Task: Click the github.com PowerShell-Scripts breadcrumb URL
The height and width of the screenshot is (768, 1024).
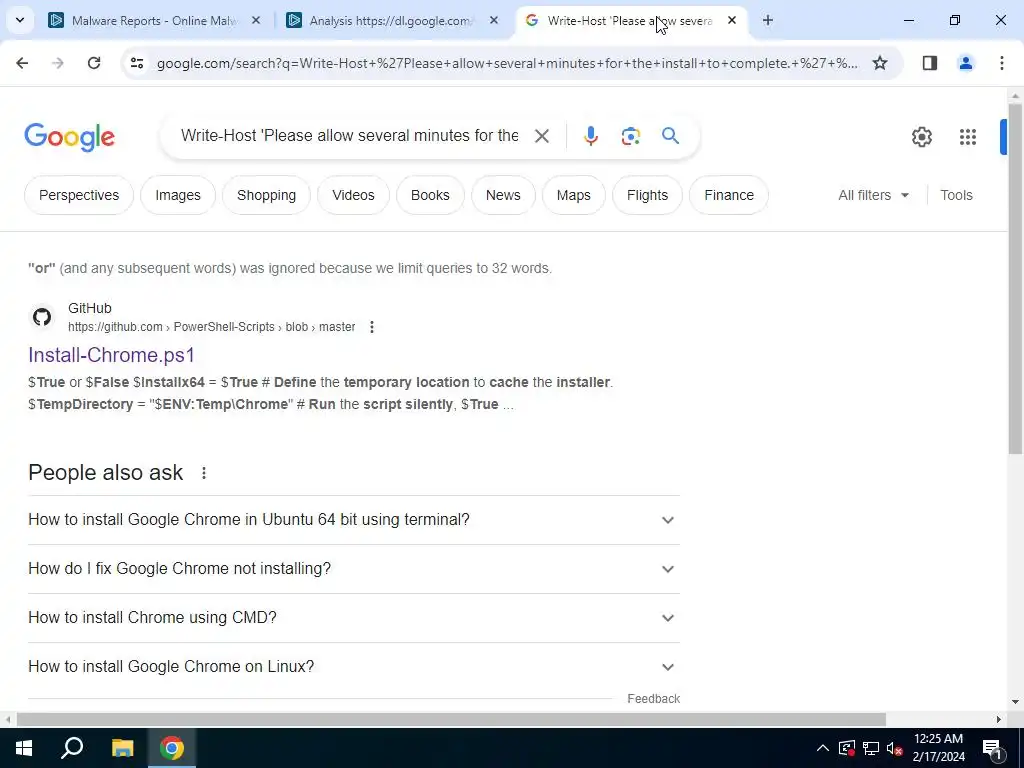Action: tap(212, 327)
